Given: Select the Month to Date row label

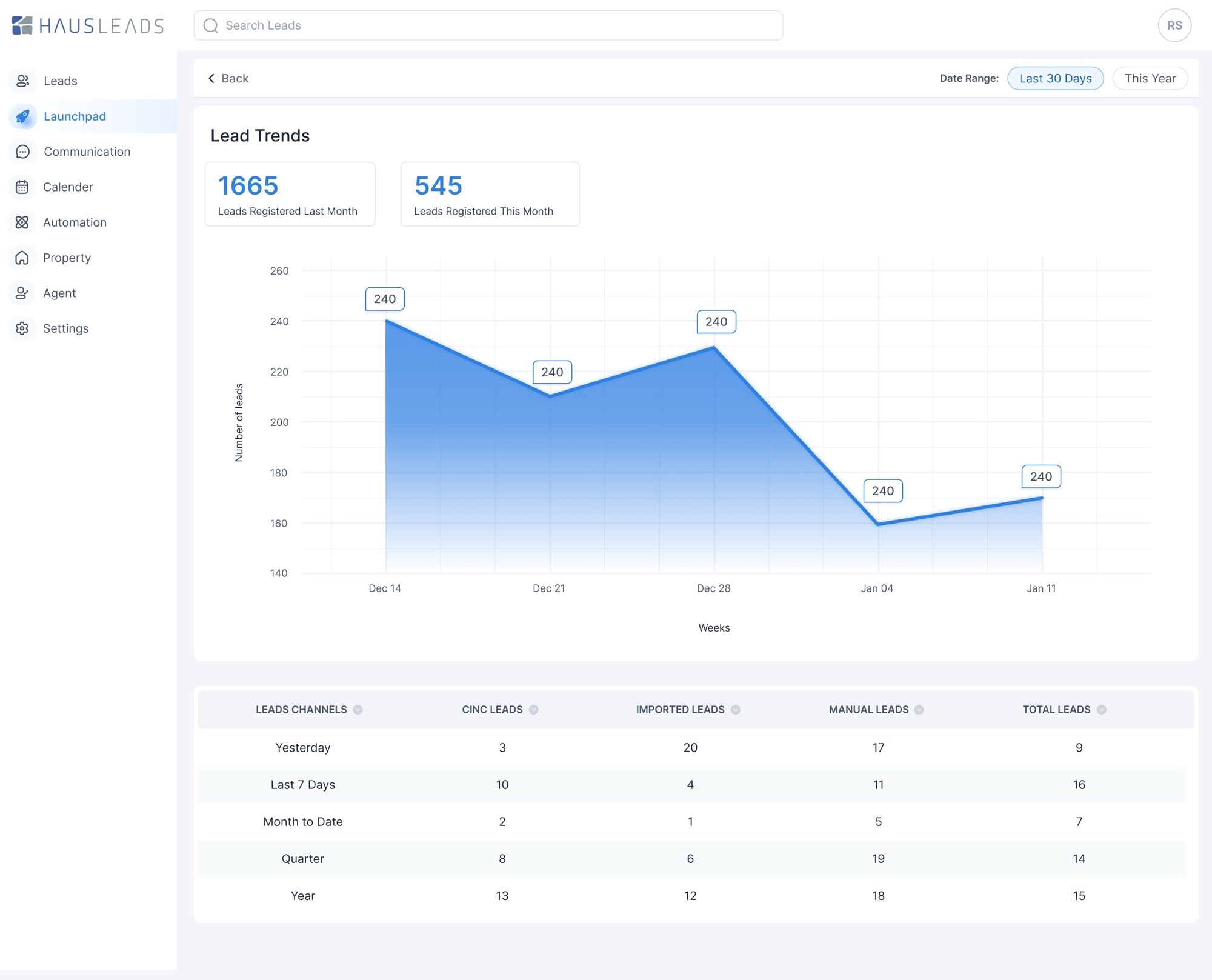Looking at the screenshot, I should point(303,821).
